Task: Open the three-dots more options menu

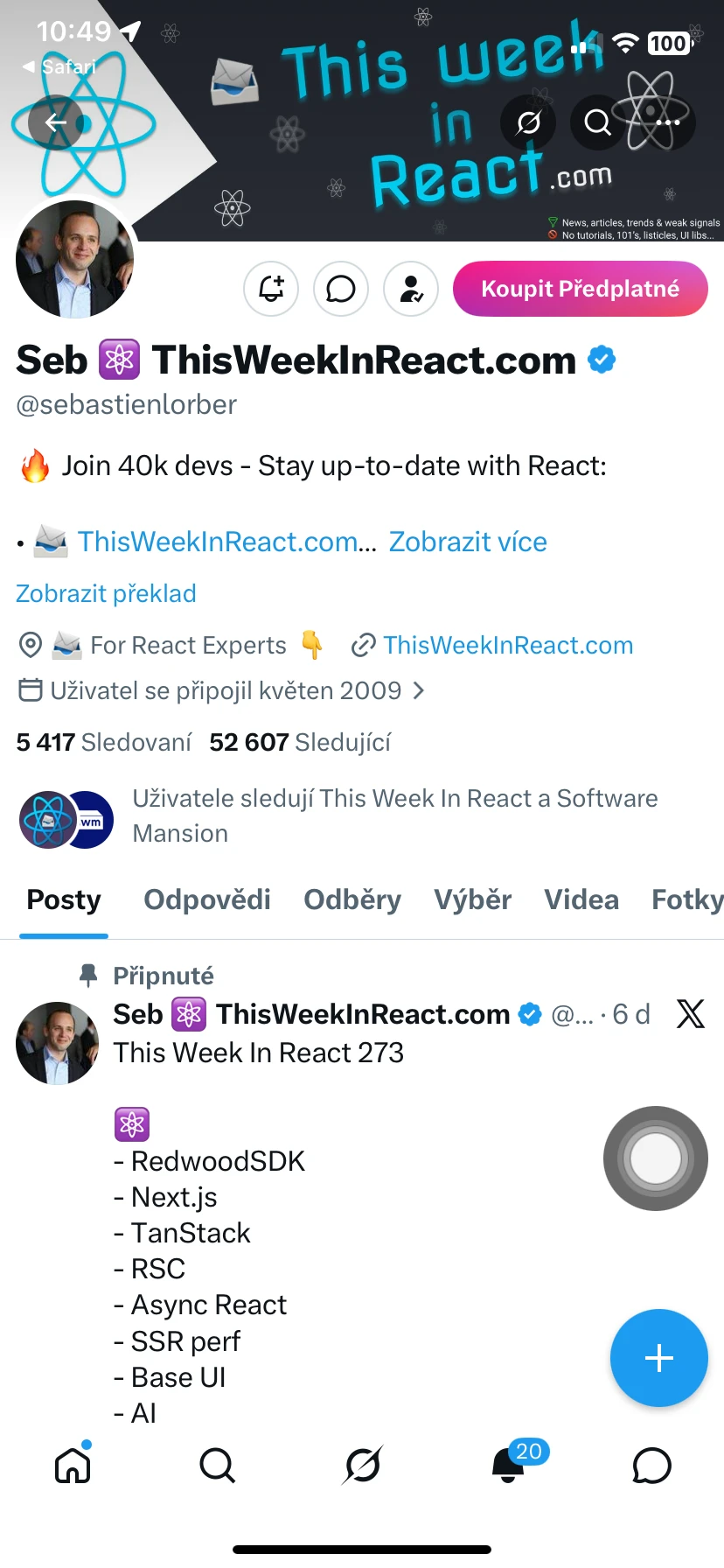Action: coord(667,122)
